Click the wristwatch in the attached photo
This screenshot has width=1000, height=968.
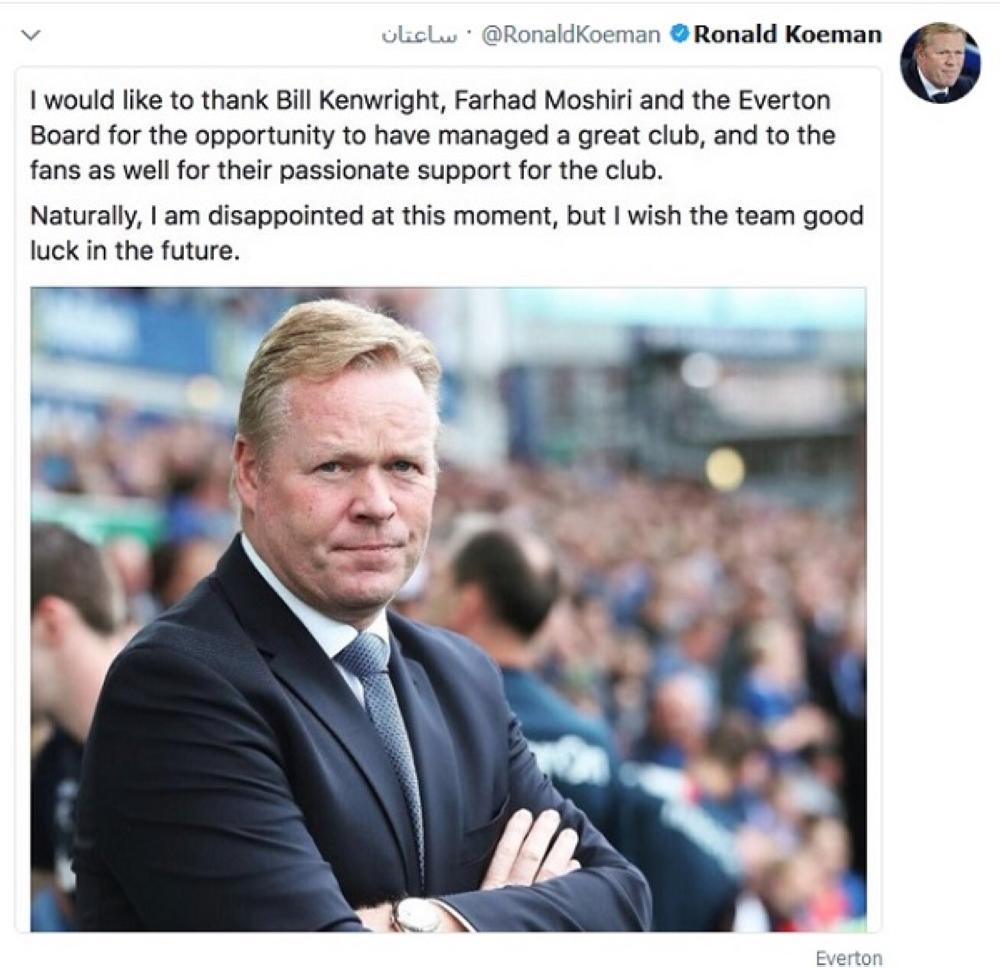(417, 913)
